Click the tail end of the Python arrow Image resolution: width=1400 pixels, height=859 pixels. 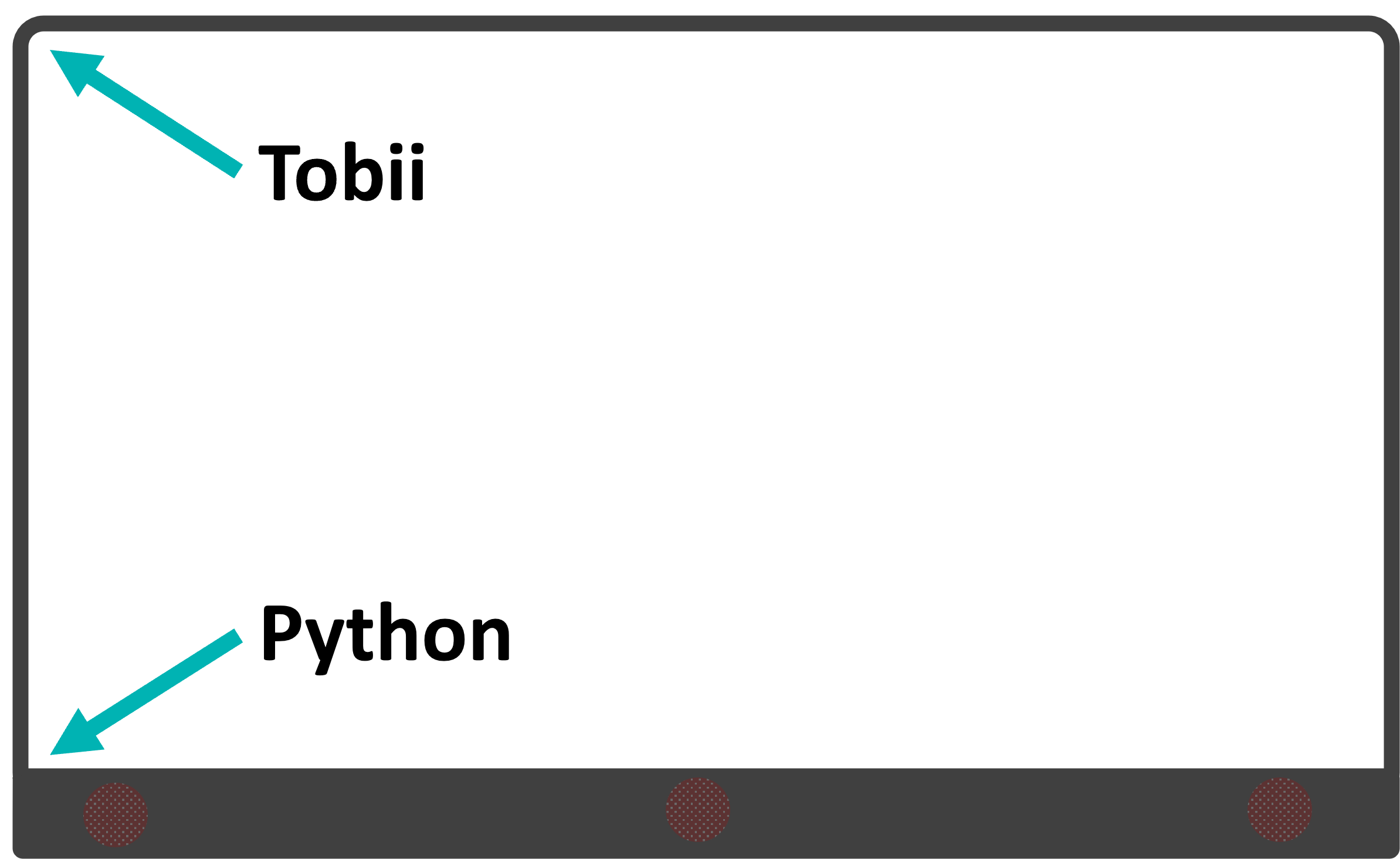[x=238, y=636]
